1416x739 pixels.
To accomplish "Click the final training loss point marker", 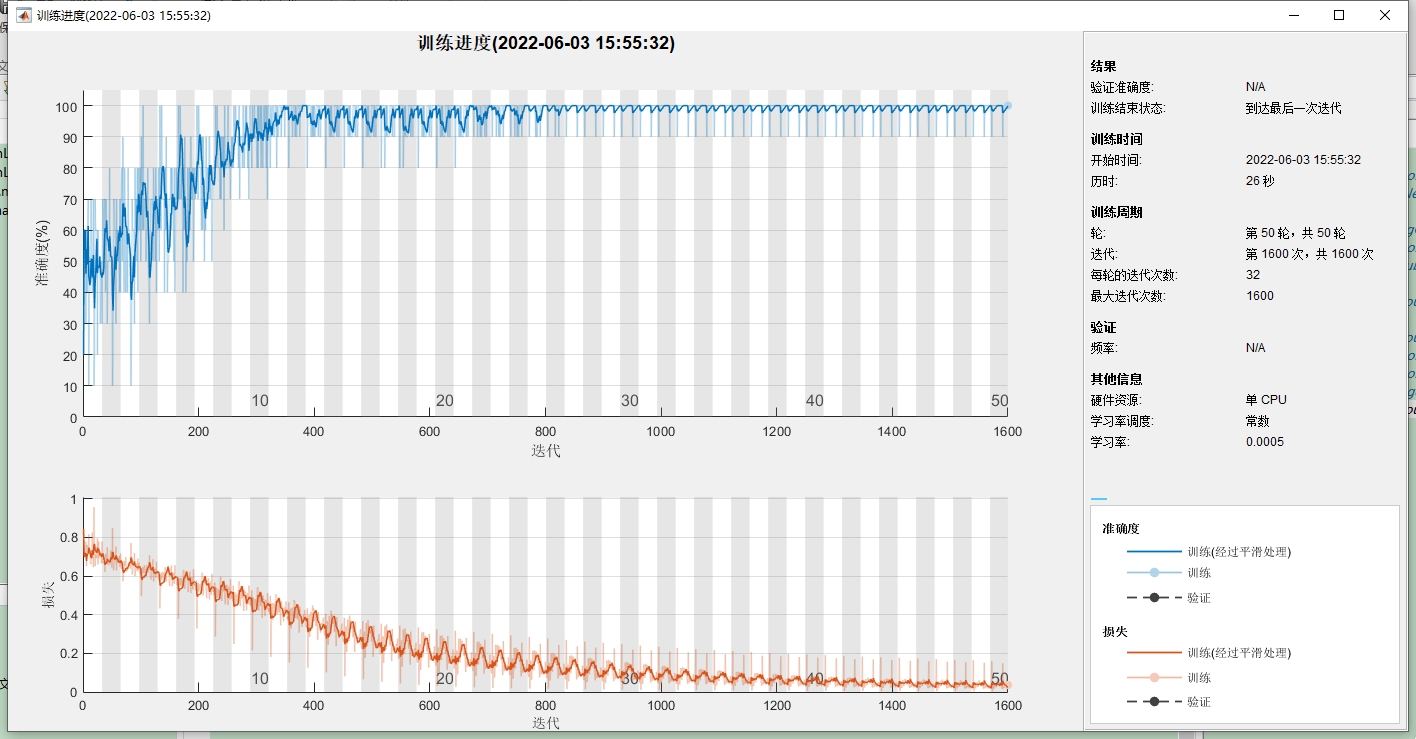I will (x=1007, y=685).
